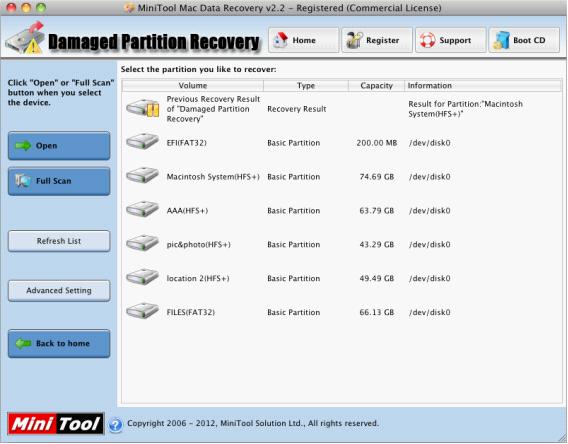
Task: Sort by the Type column header
Action: [306, 86]
